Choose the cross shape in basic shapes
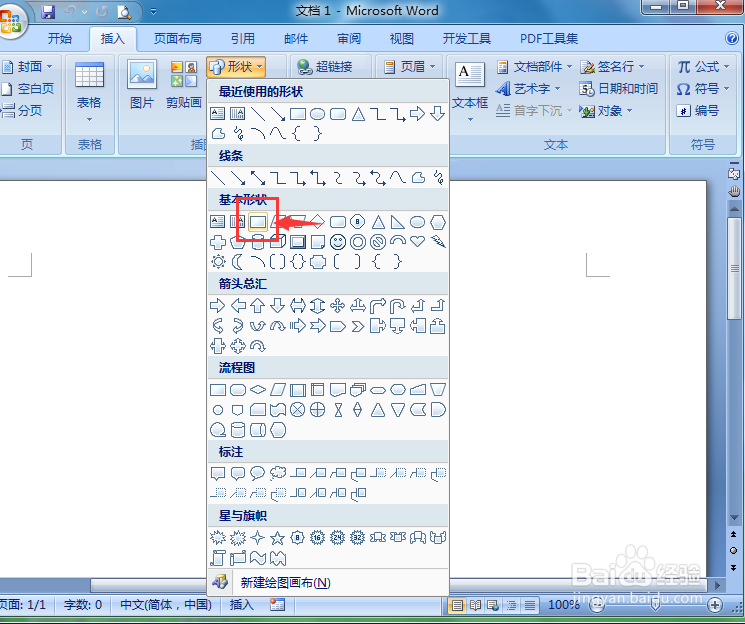Image resolution: width=745 pixels, height=624 pixels. click(x=218, y=242)
